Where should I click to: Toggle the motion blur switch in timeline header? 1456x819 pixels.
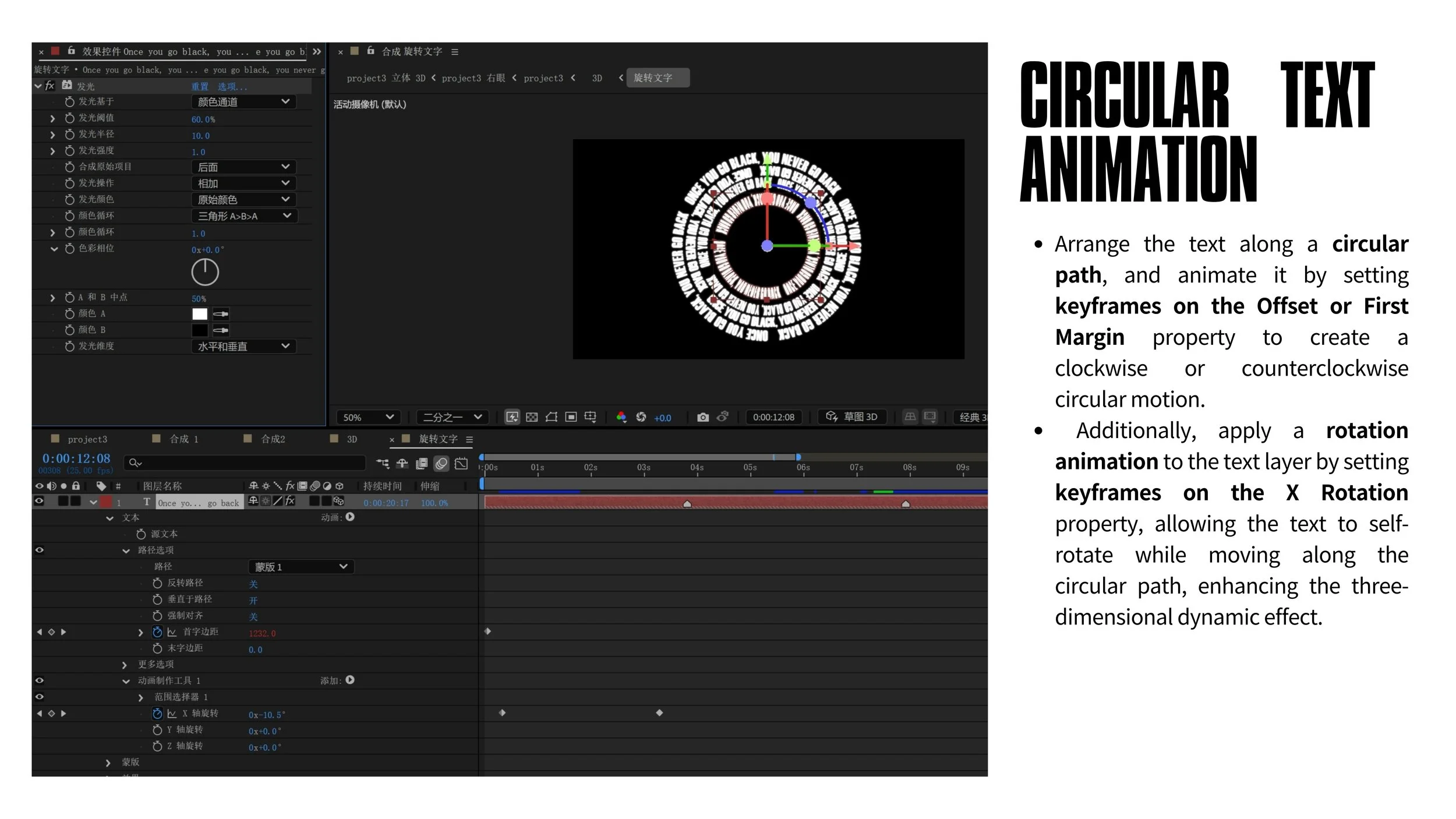[x=441, y=464]
